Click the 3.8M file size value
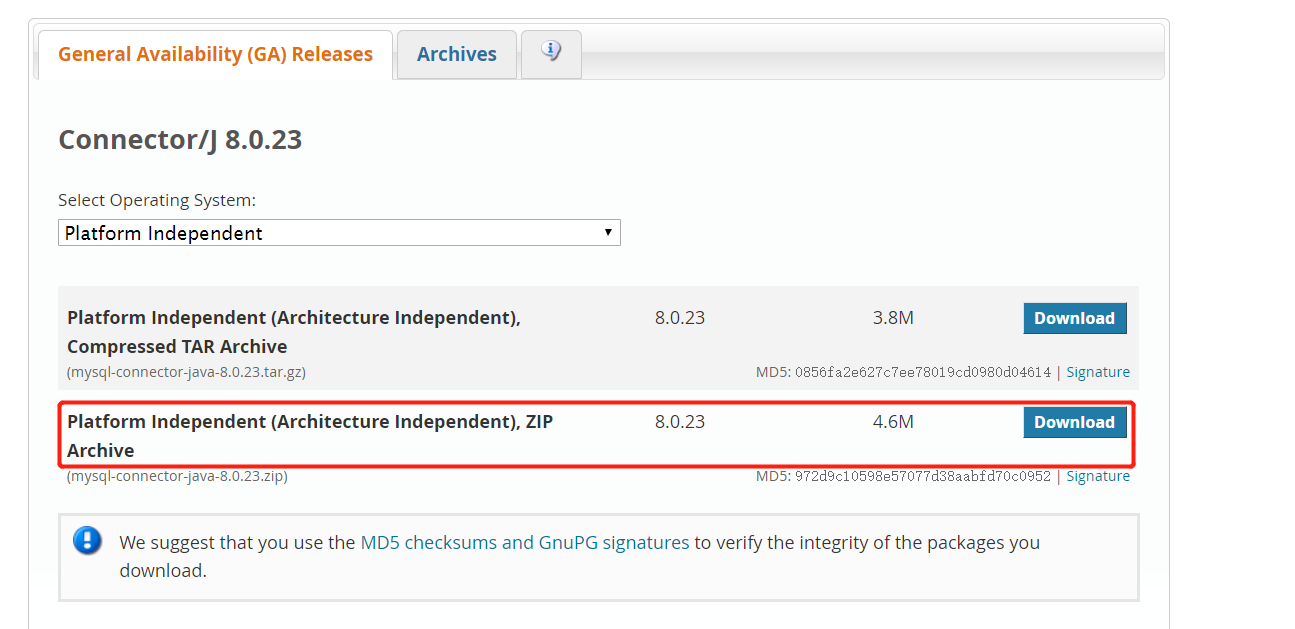The width and height of the screenshot is (1295, 629). [x=893, y=318]
